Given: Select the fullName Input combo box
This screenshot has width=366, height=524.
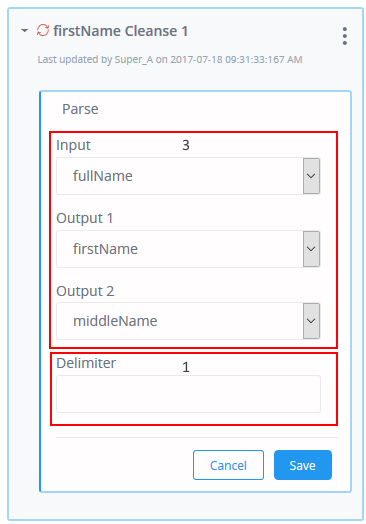Looking at the screenshot, I should [x=188, y=176].
